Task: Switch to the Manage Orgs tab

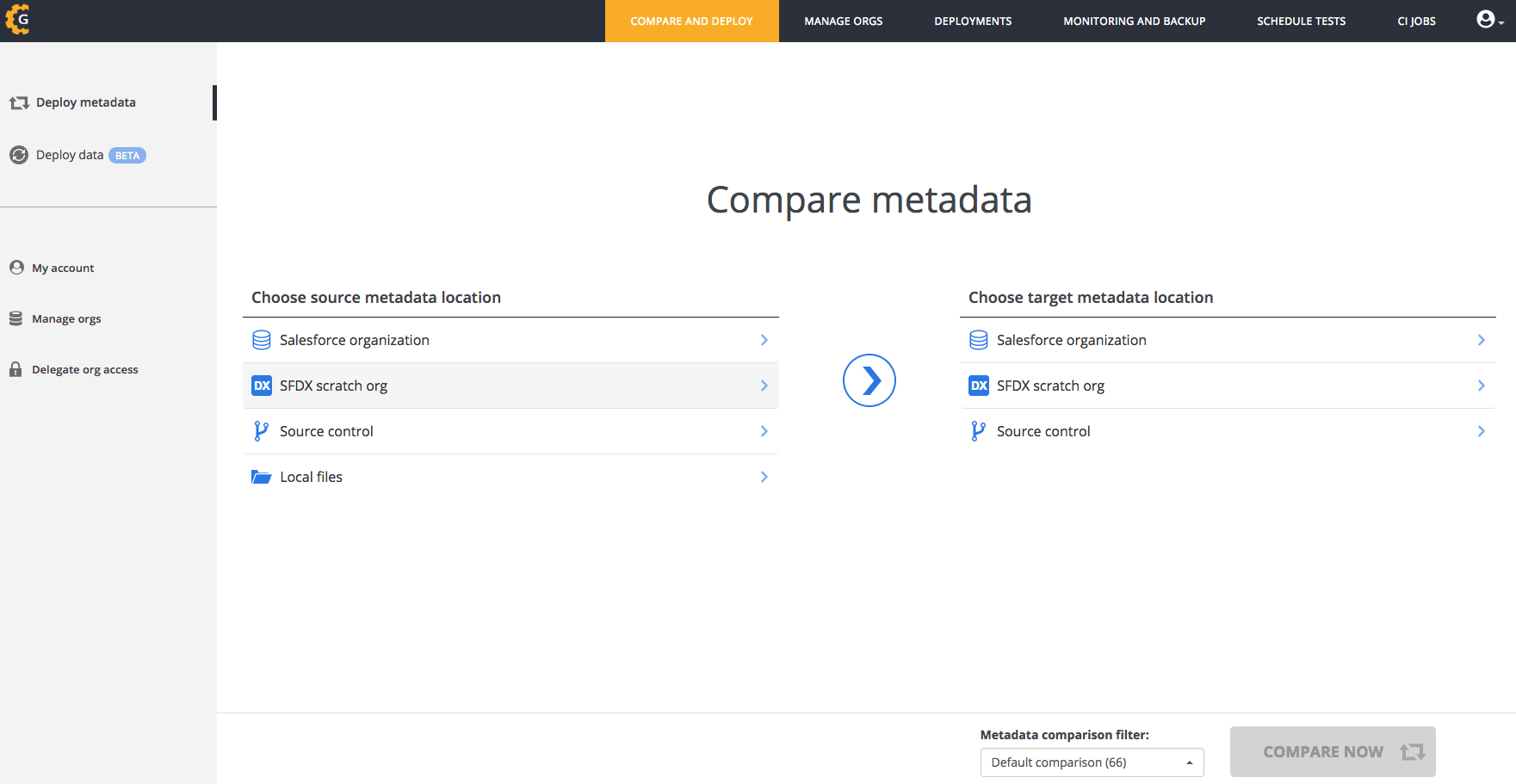Action: [843, 21]
